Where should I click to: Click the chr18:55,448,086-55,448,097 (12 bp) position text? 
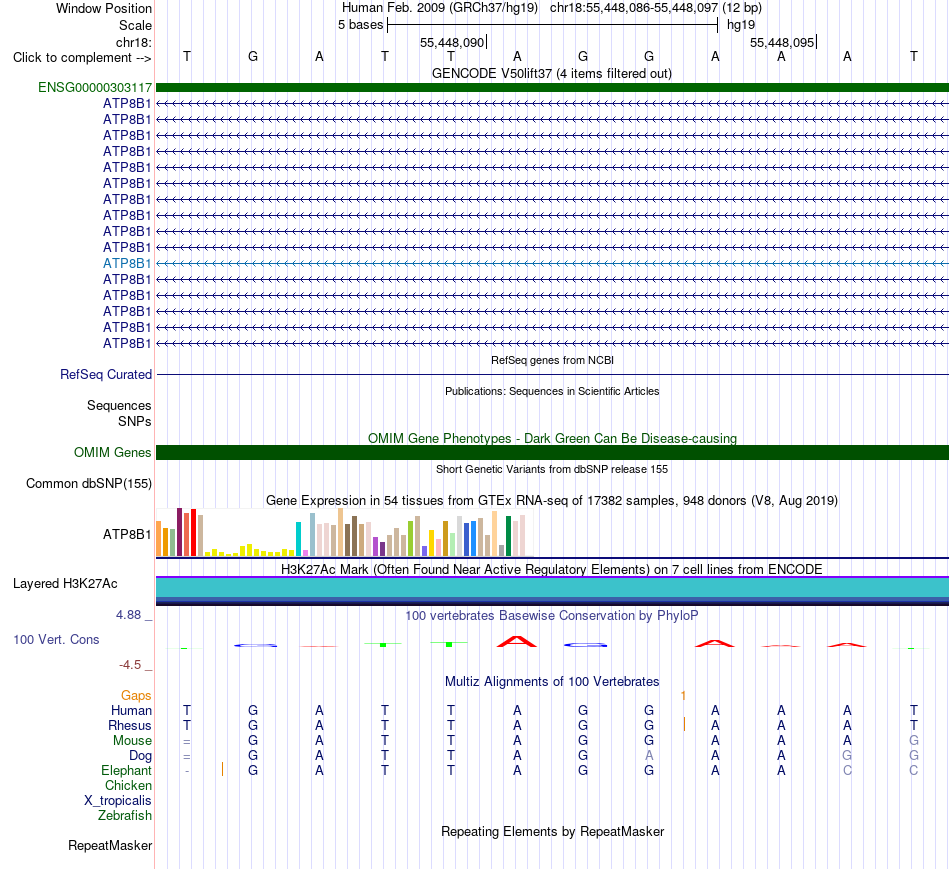pyautogui.click(x=656, y=8)
